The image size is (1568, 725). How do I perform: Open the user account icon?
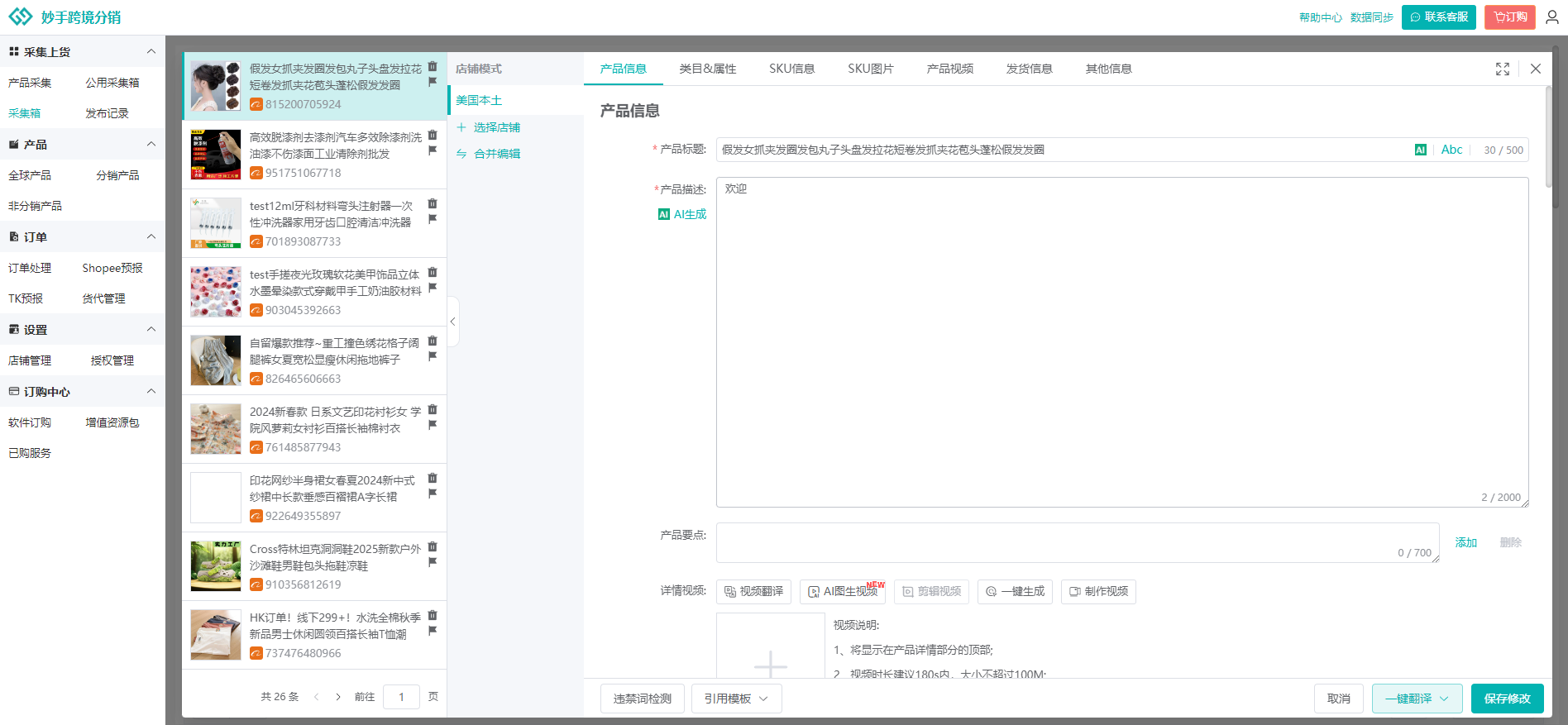pyautogui.click(x=1552, y=17)
